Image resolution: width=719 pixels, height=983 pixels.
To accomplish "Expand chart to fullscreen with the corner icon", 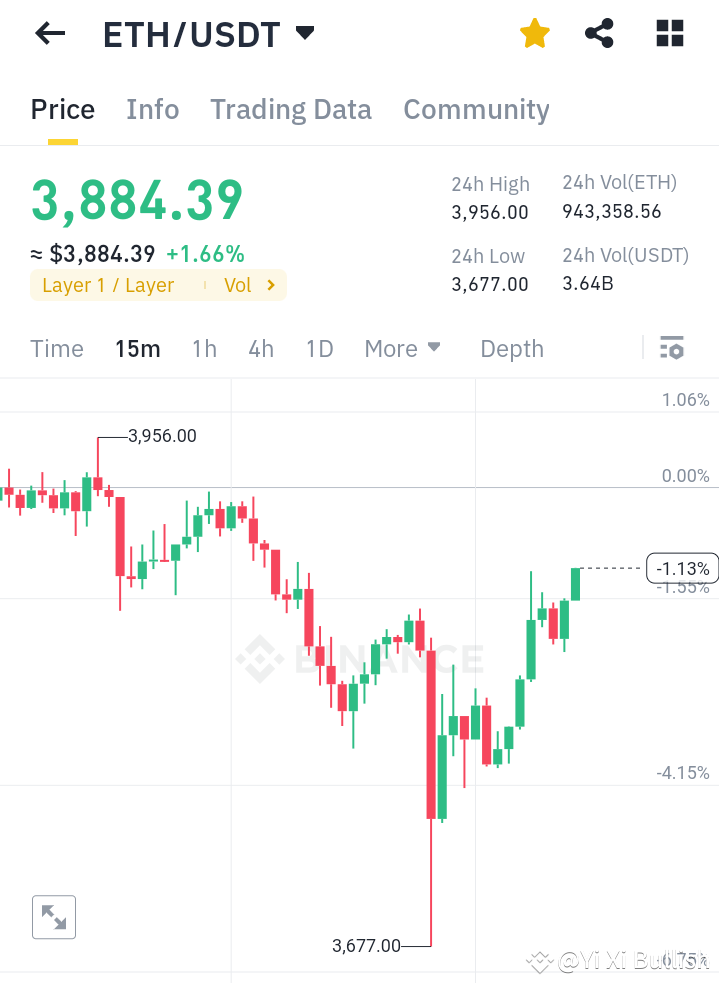I will [53, 917].
